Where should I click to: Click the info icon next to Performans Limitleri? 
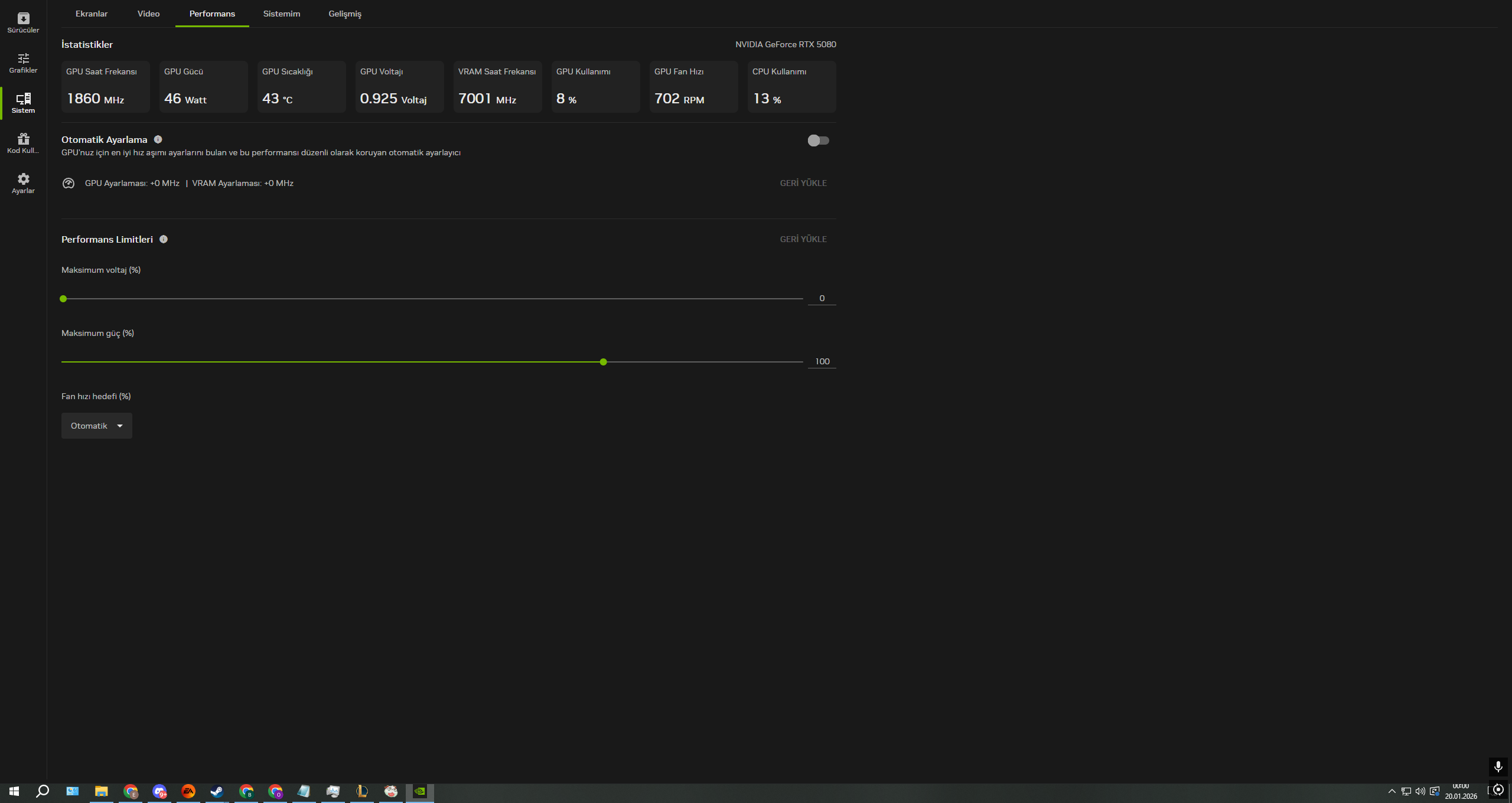[164, 239]
